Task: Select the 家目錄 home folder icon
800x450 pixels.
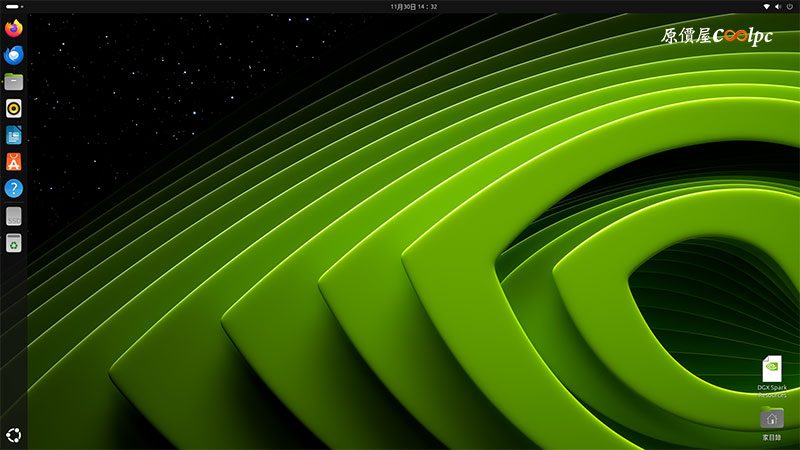Action: coord(772,418)
